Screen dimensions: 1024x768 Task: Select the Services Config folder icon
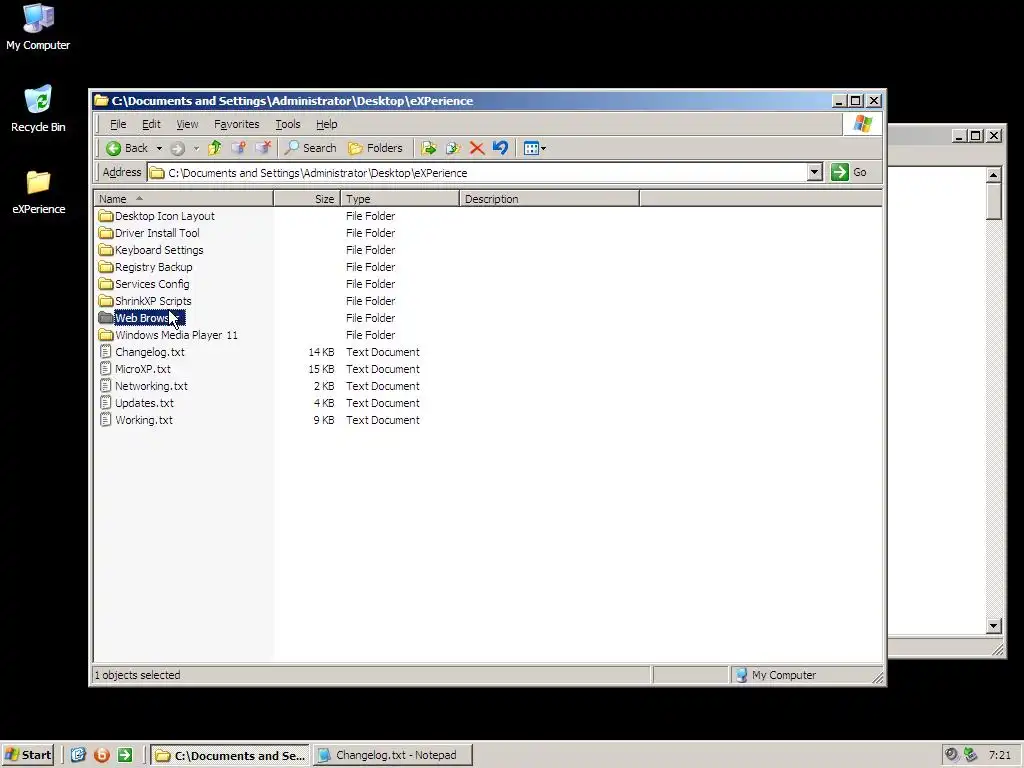point(106,283)
